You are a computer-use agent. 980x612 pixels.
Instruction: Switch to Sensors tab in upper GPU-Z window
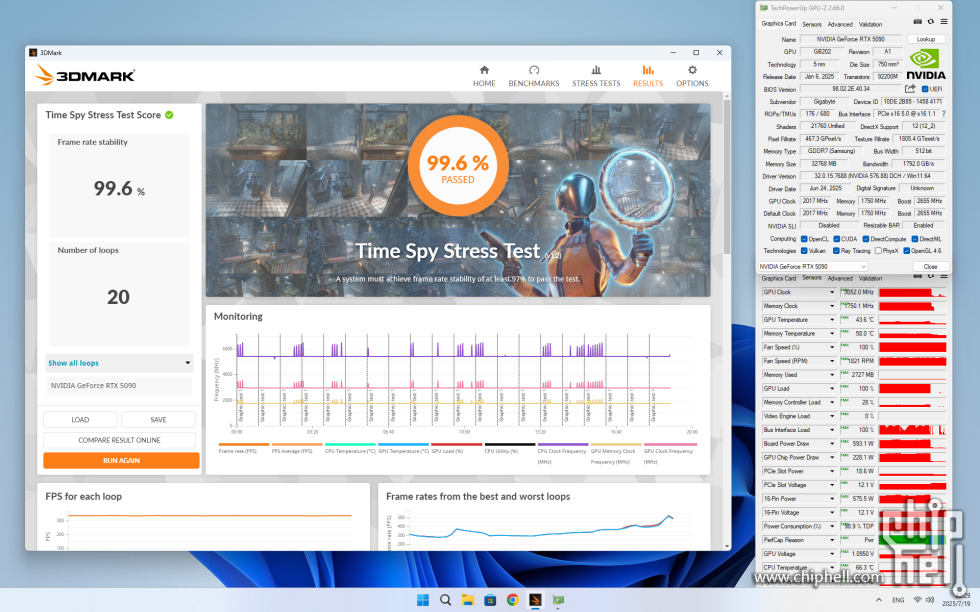click(812, 24)
